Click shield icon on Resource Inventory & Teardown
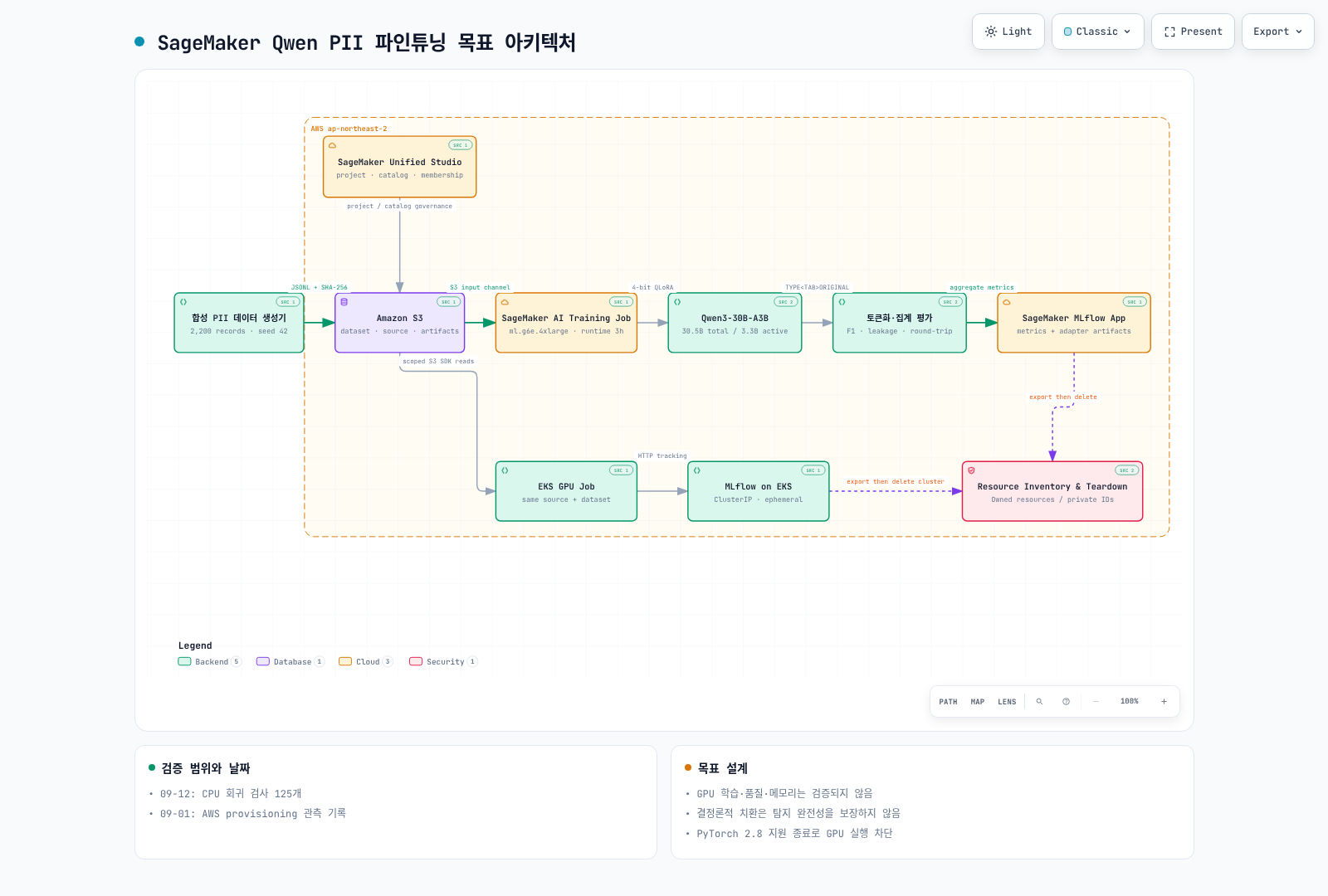 point(971,470)
